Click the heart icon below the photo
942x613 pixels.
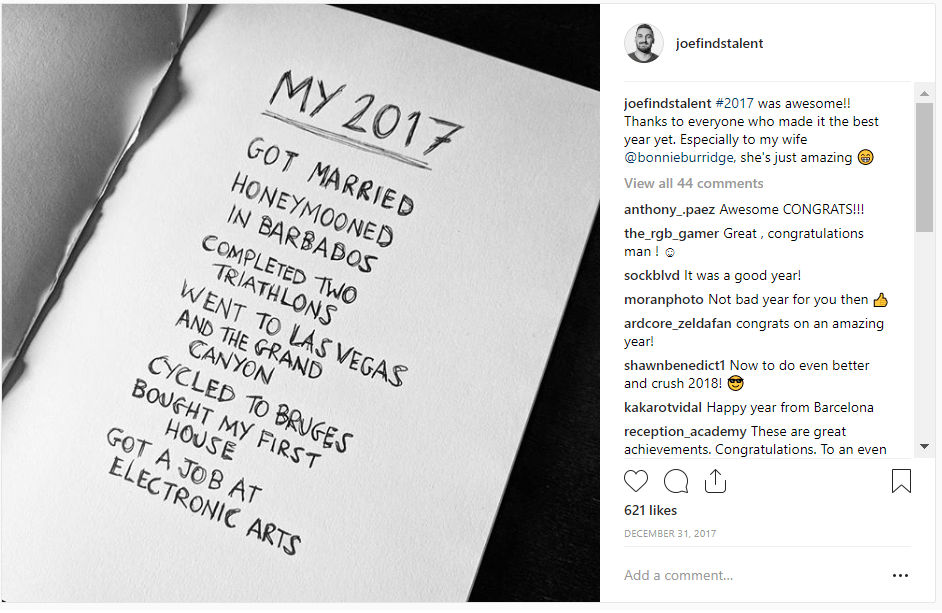click(x=636, y=481)
